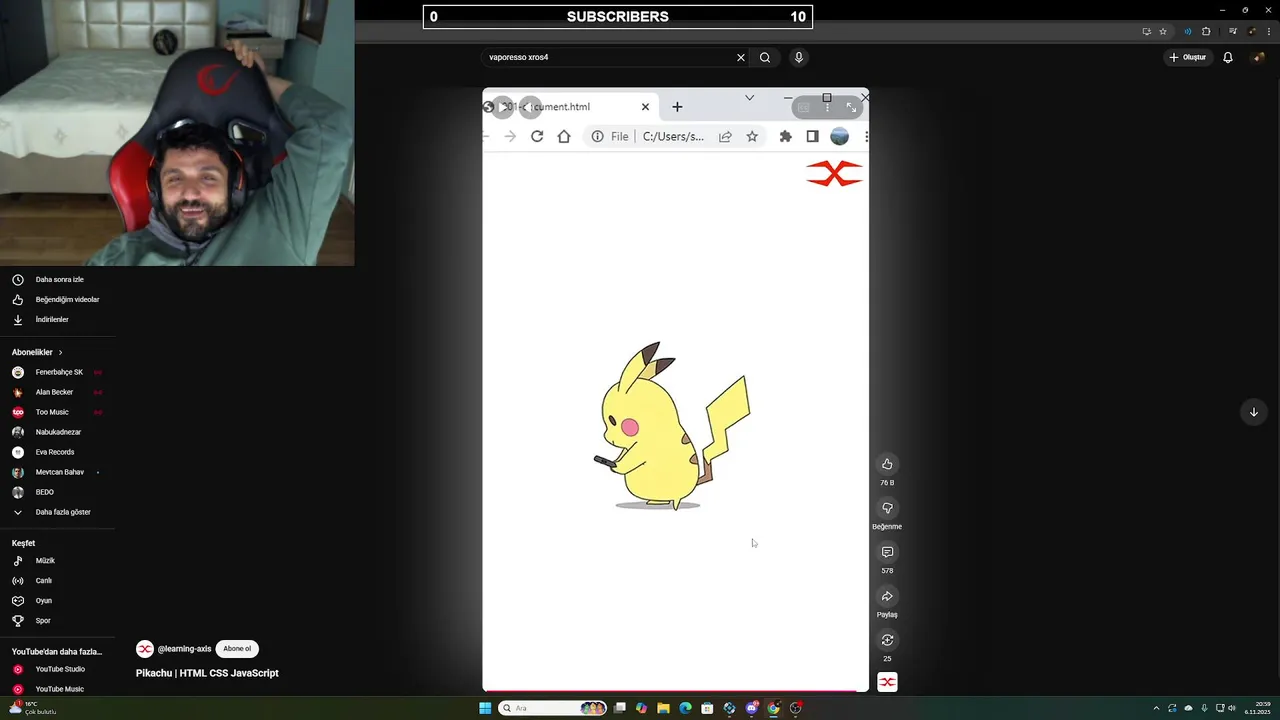Click the Pikachu | HTML CSS JavaScript title

207,673
